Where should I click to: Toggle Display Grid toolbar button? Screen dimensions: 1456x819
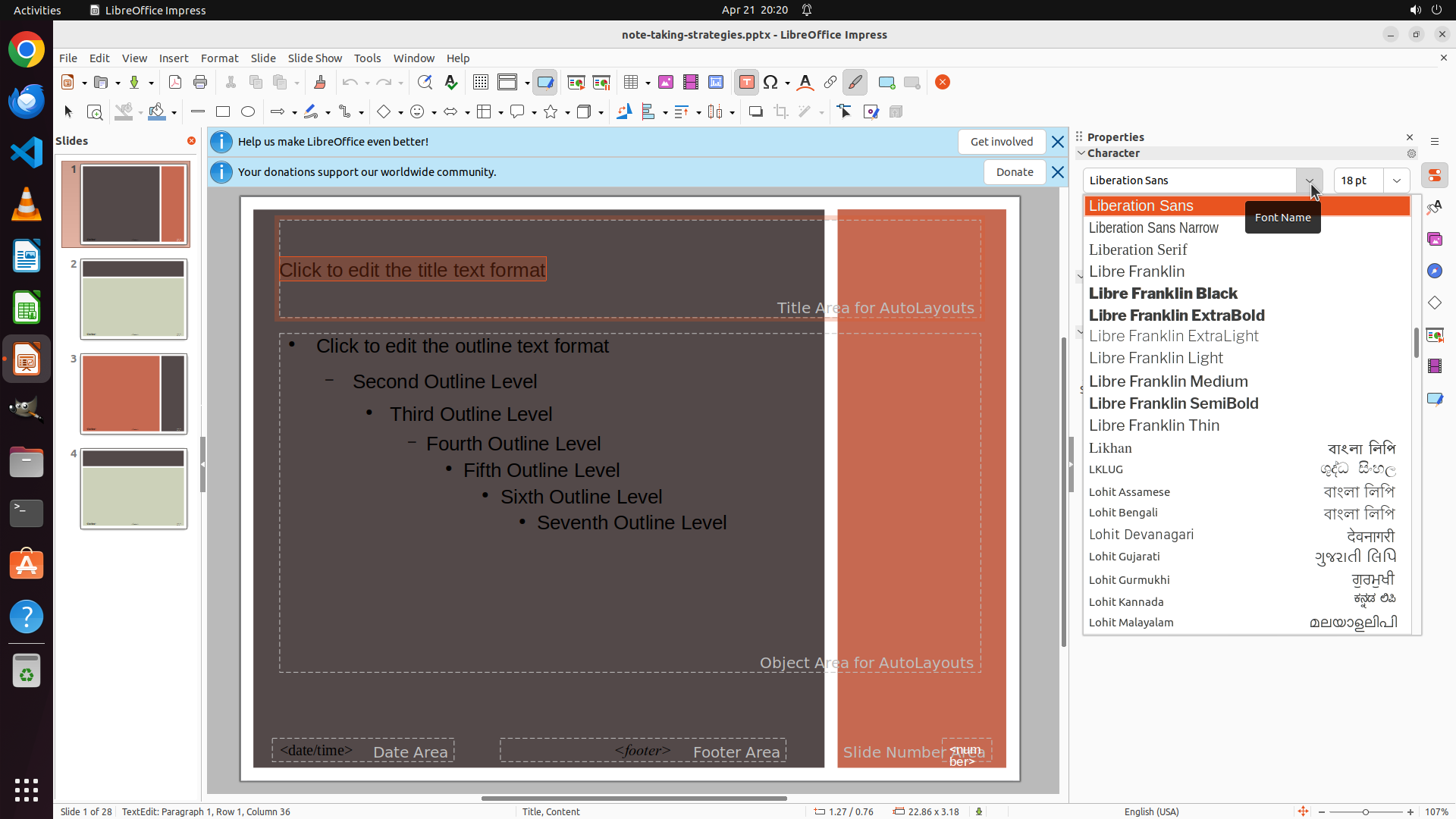pyautogui.click(x=480, y=83)
